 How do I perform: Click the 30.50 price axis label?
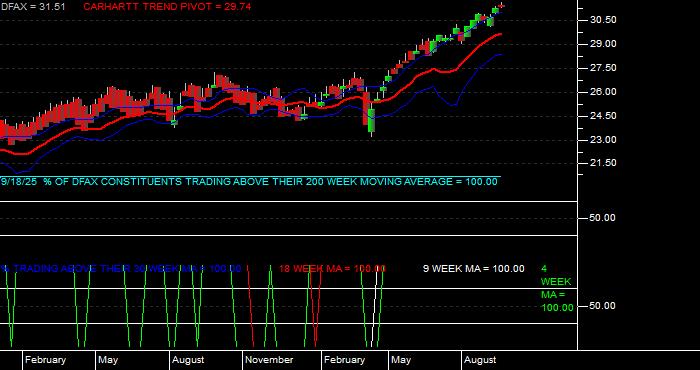pos(603,20)
